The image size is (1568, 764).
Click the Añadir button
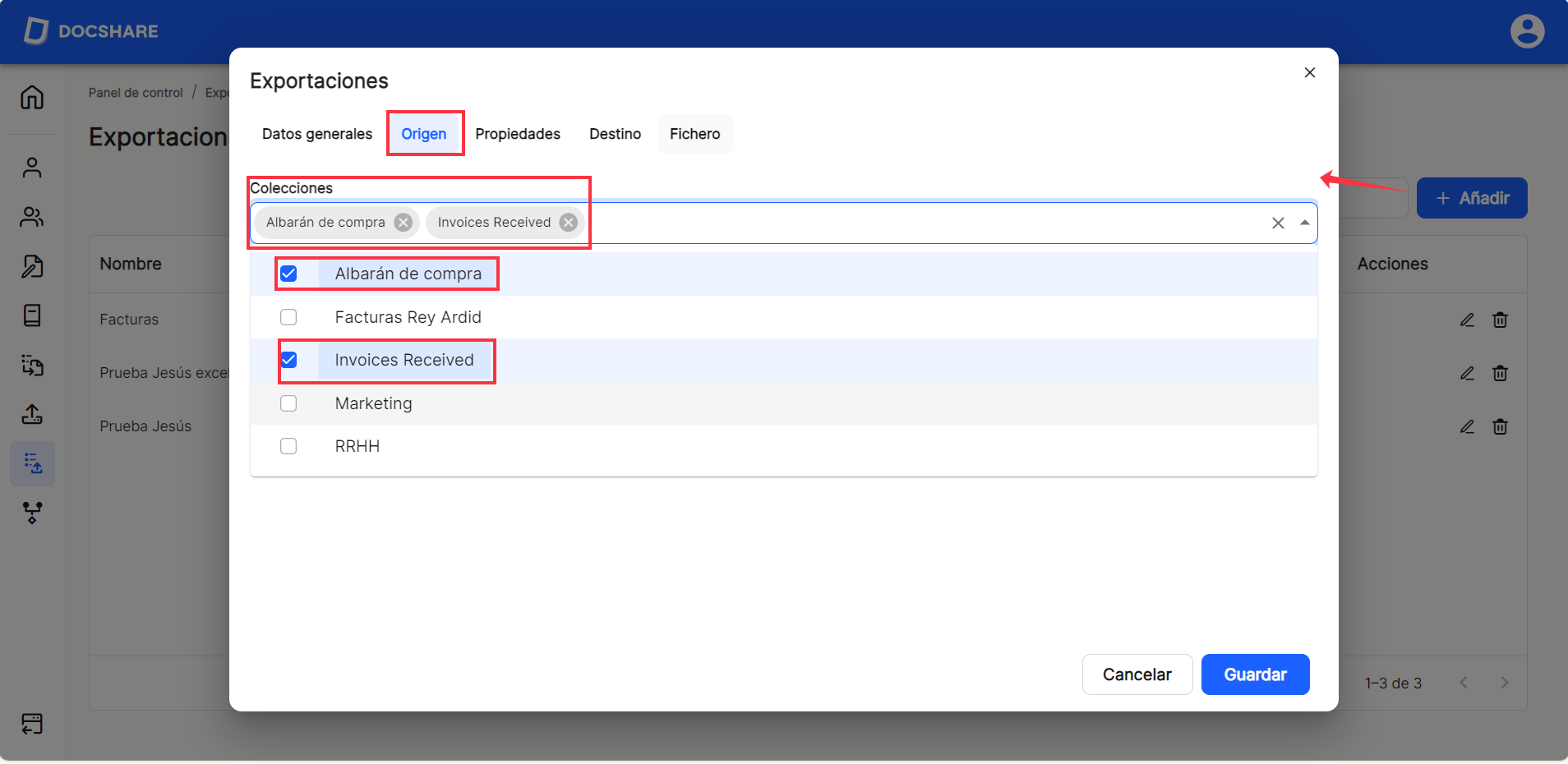[1472, 198]
